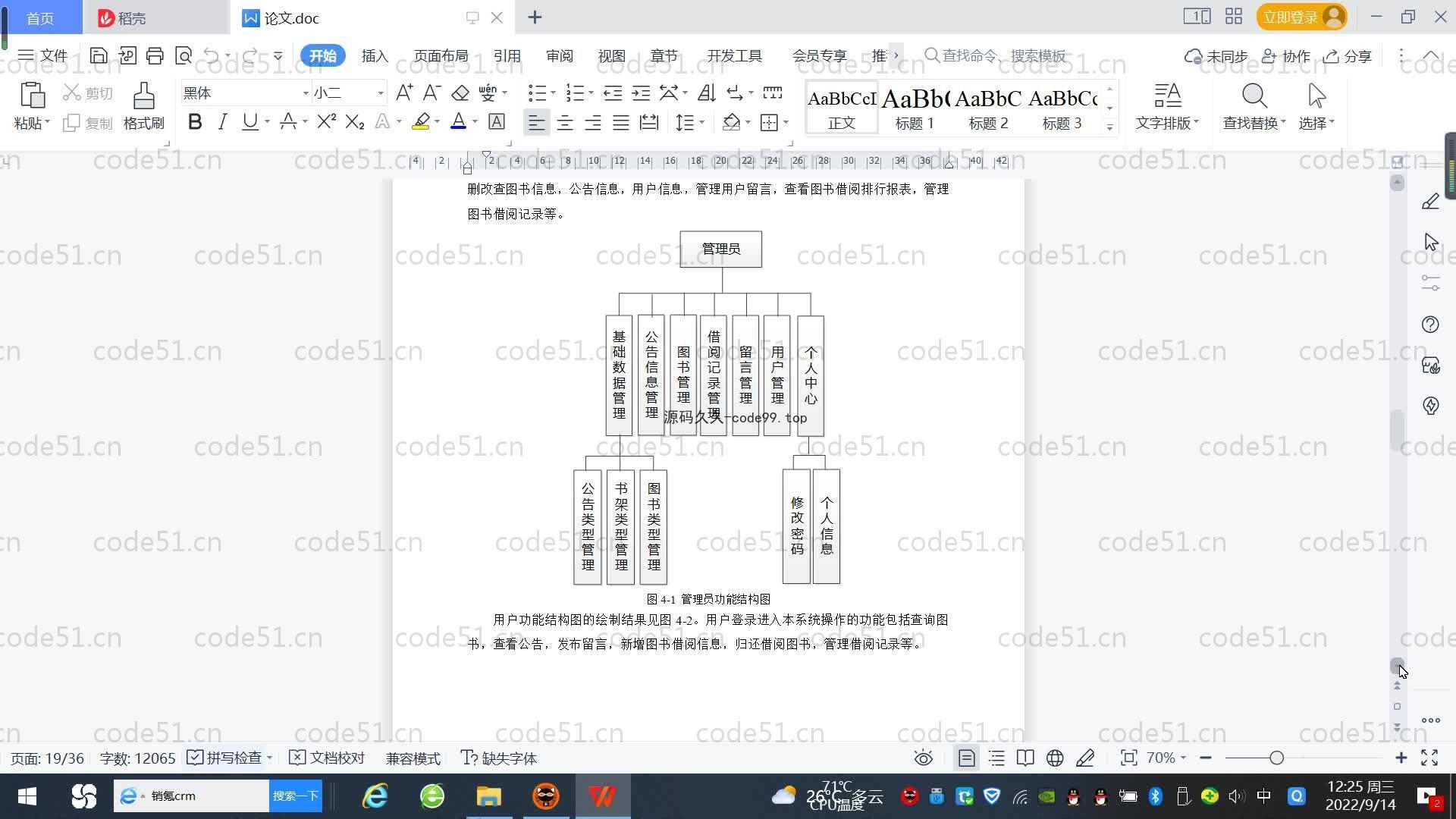Toggle Italic formatting
The image size is (1456, 819).
click(x=222, y=121)
